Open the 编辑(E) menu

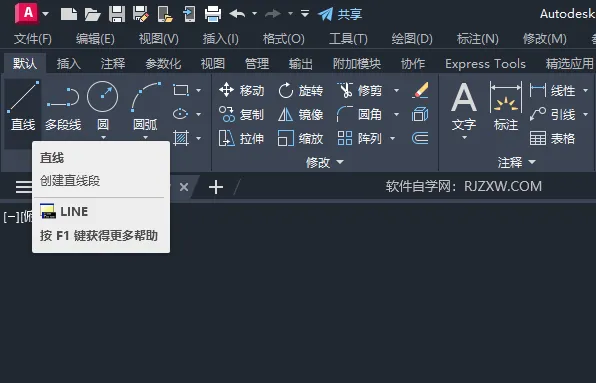pyautogui.click(x=95, y=39)
